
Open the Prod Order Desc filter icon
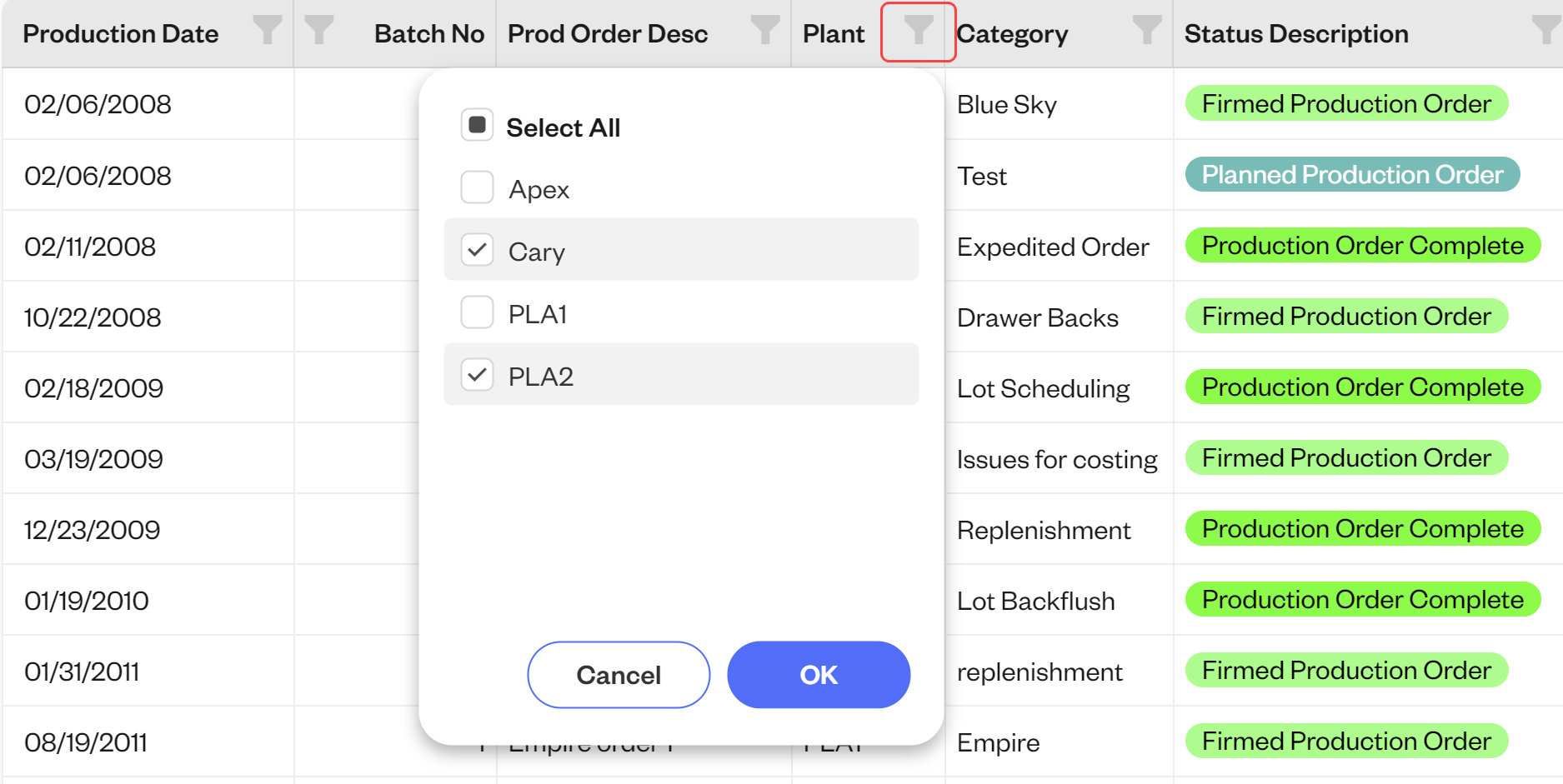coord(764,31)
